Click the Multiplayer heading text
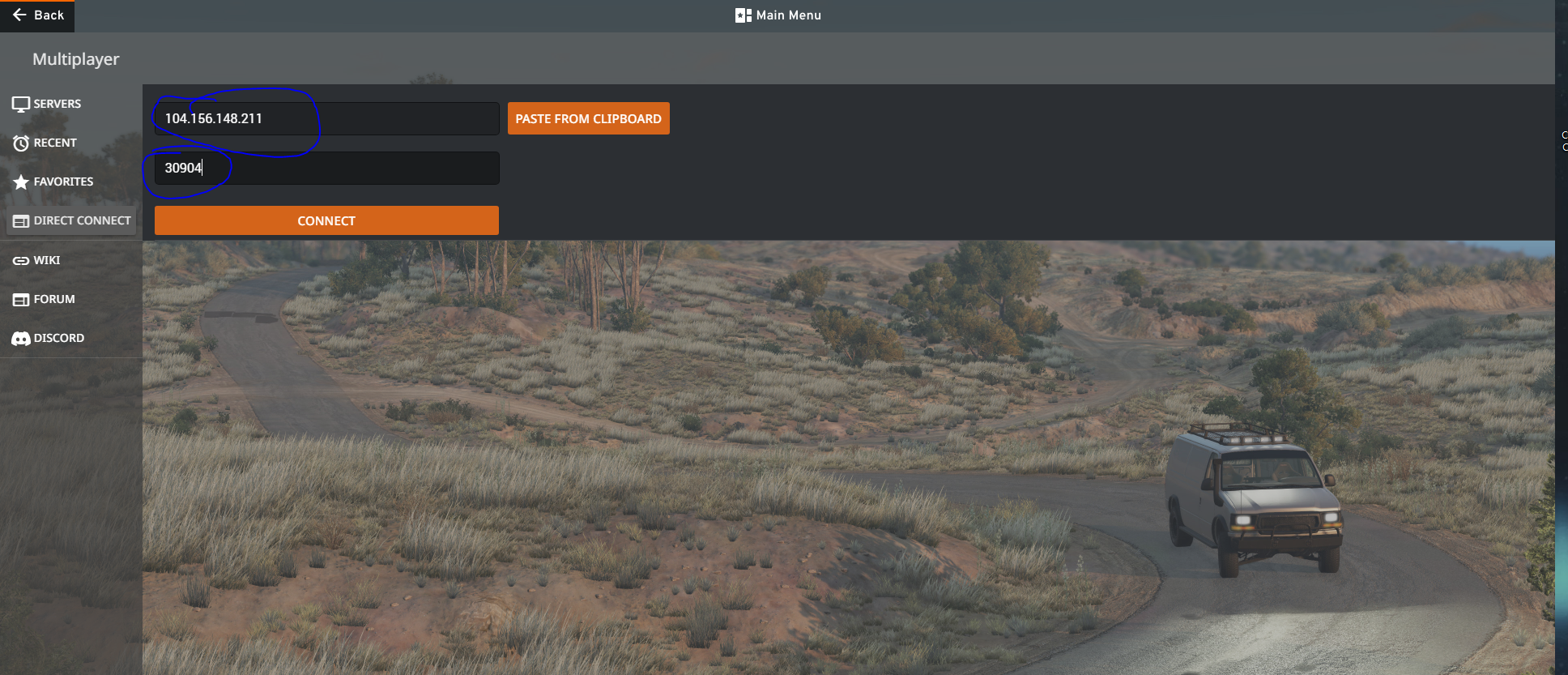Image resolution: width=1568 pixels, height=675 pixels. click(76, 59)
